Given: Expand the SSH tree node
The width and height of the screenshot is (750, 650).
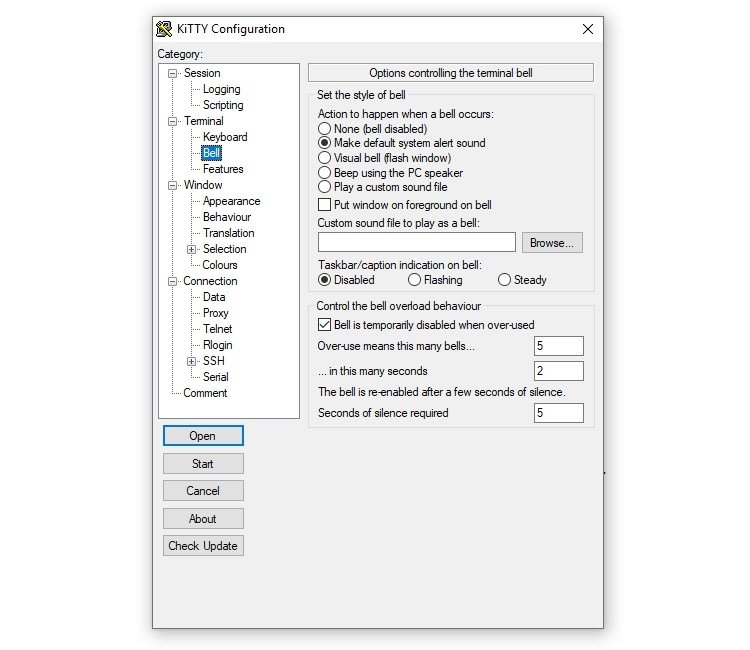Looking at the screenshot, I should tap(191, 361).
